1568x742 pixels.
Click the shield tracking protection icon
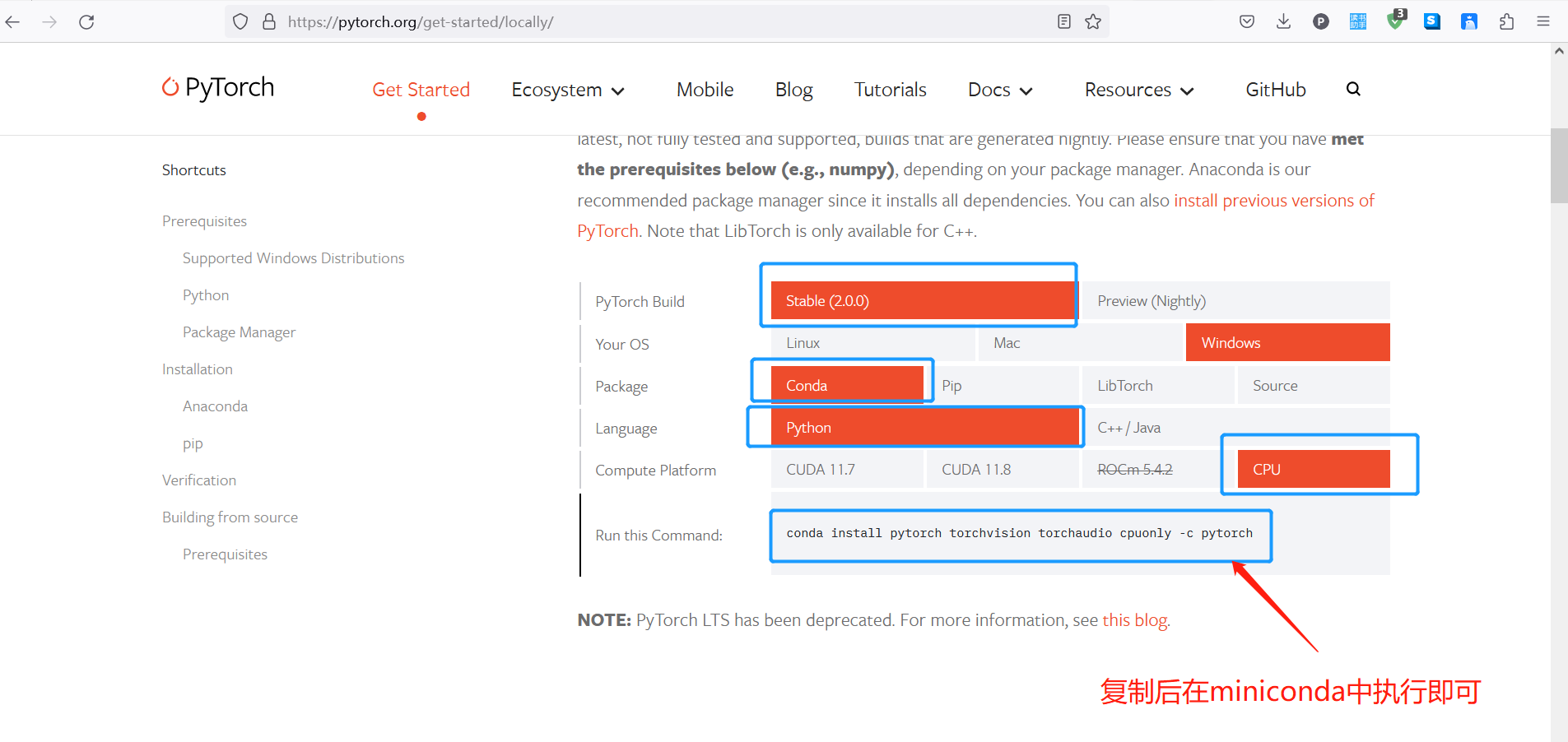click(240, 21)
